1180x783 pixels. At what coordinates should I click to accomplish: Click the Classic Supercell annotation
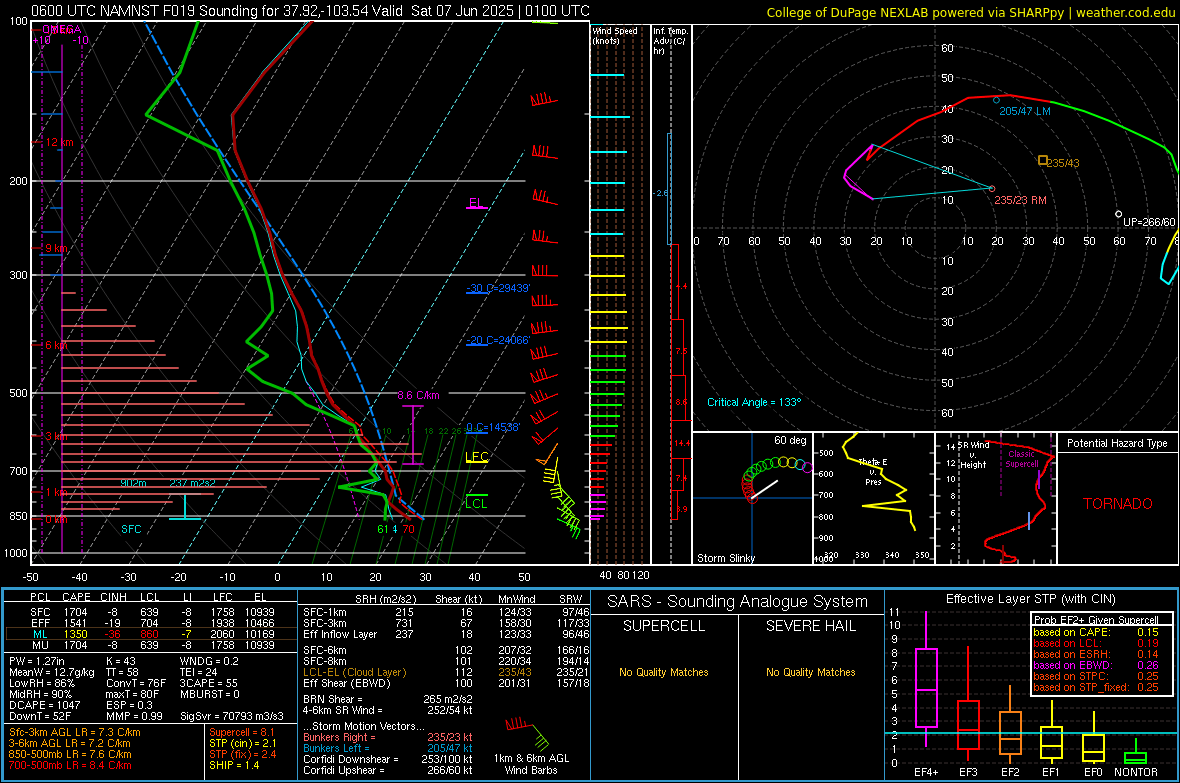pyautogui.click(x=1021, y=459)
